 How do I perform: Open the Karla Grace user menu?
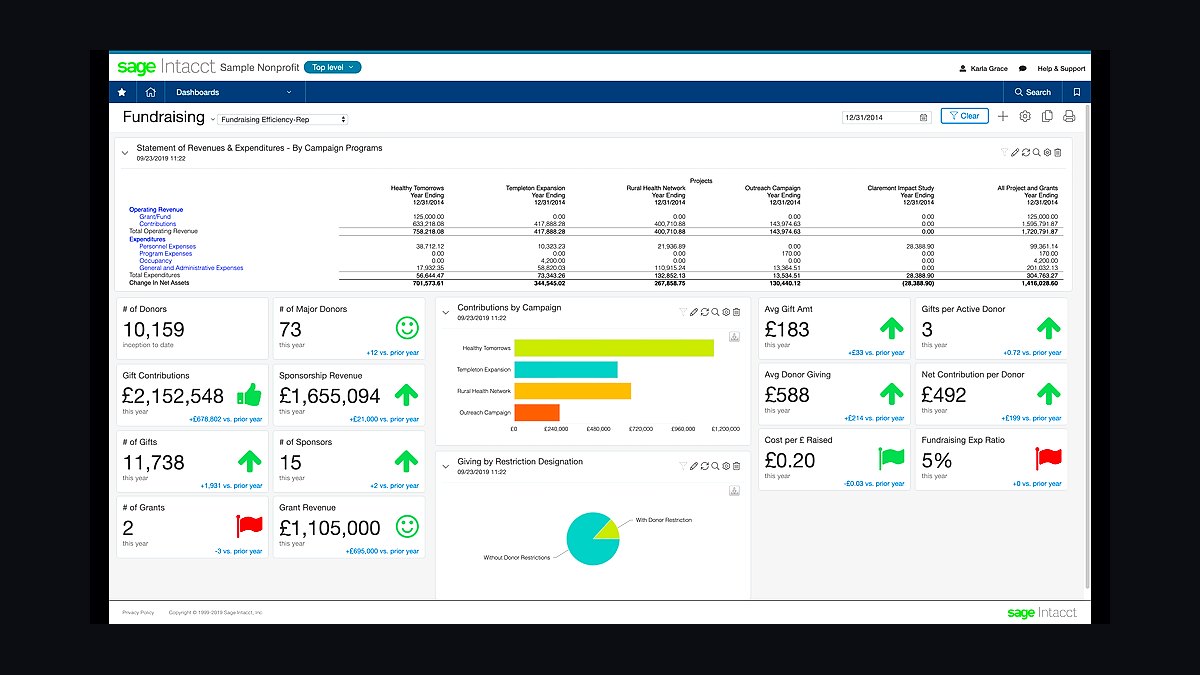click(x=984, y=69)
